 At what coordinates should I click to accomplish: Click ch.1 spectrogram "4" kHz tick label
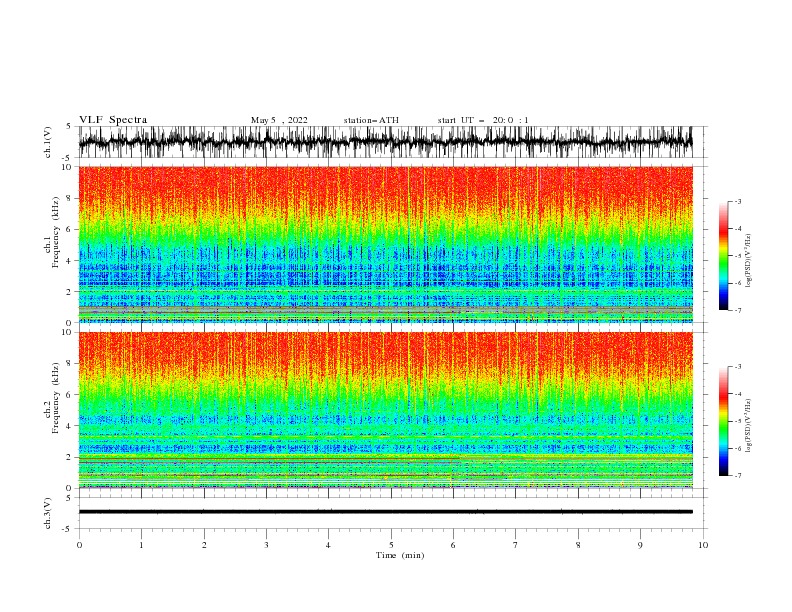point(69,261)
